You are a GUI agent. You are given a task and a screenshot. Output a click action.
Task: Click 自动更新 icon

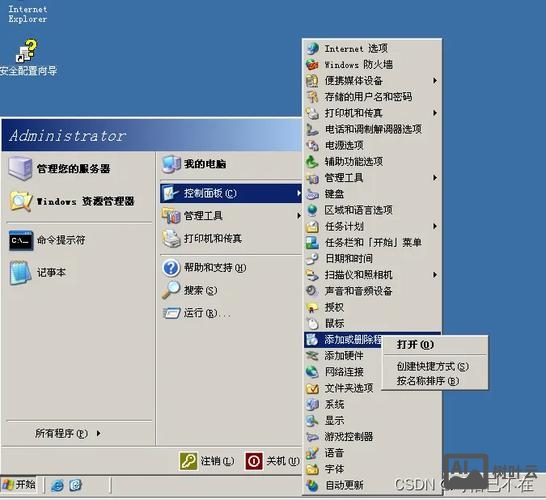coord(312,485)
